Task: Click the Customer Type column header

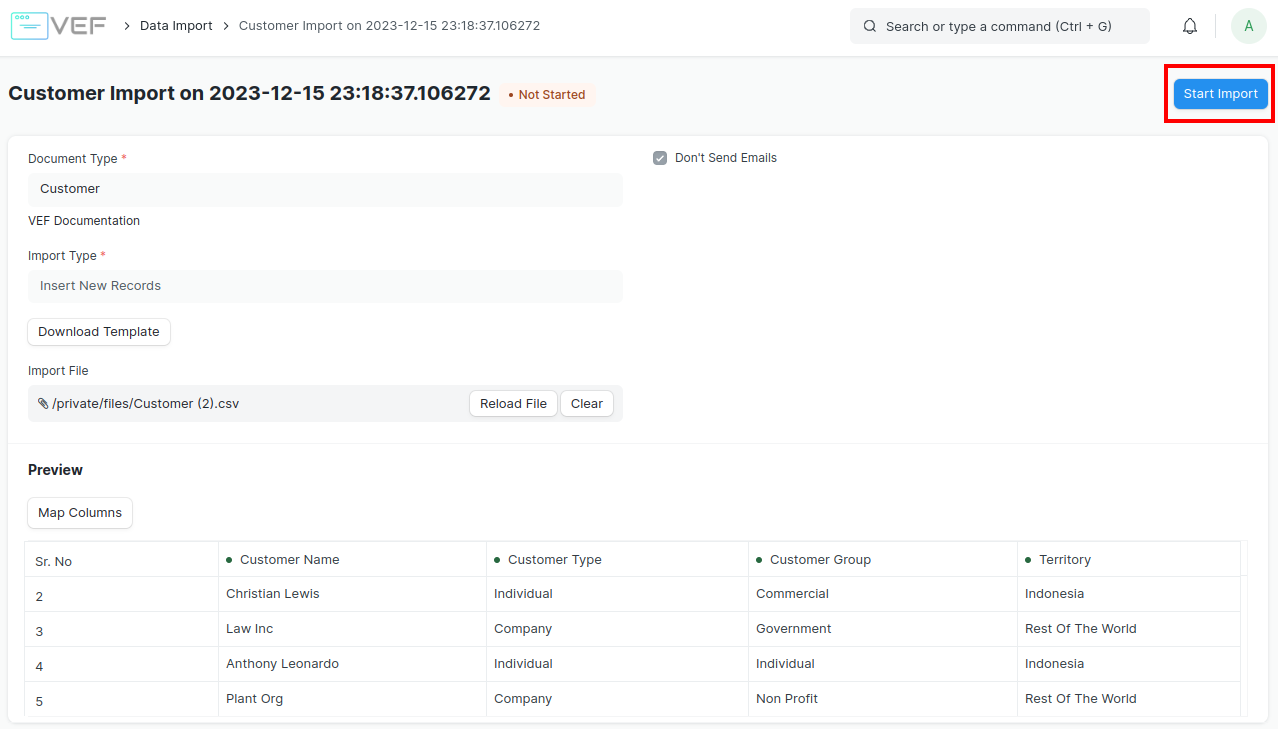Action: 617,560
